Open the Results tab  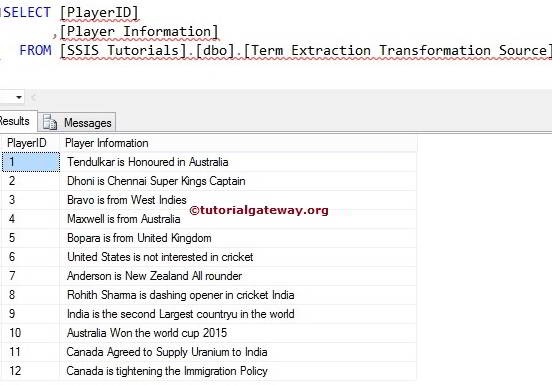[17, 121]
